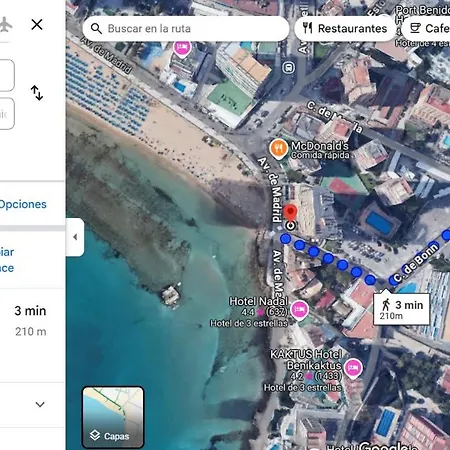The width and height of the screenshot is (450, 450).
Task: Open McDonald's restaurant marker
Action: tap(278, 149)
